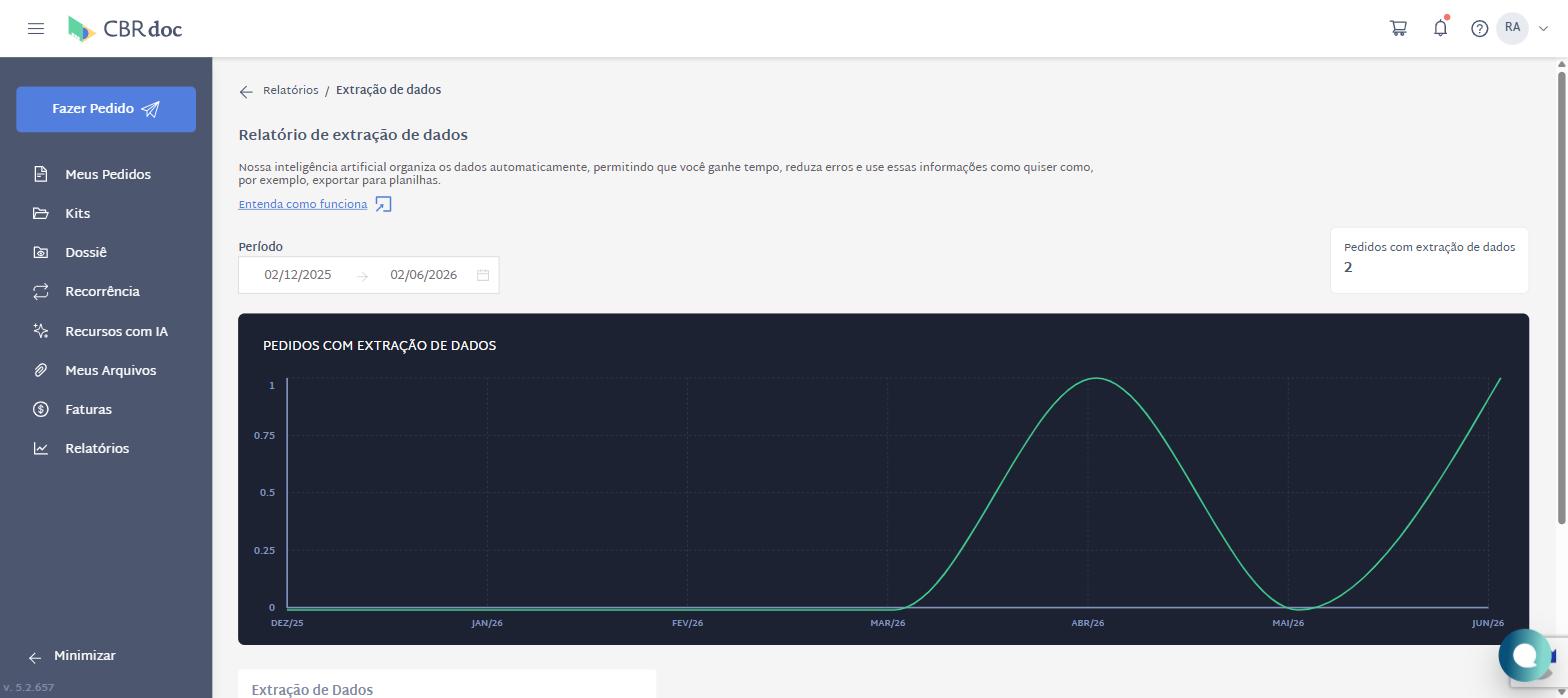
Task: Open the hamburger menu icon
Action: coord(36,28)
